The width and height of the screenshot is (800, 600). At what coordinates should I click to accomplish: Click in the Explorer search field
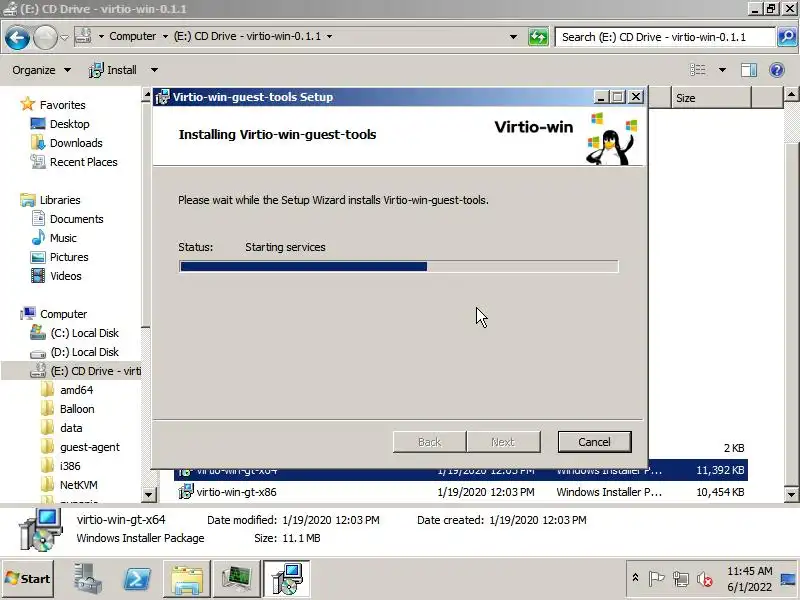click(x=665, y=37)
